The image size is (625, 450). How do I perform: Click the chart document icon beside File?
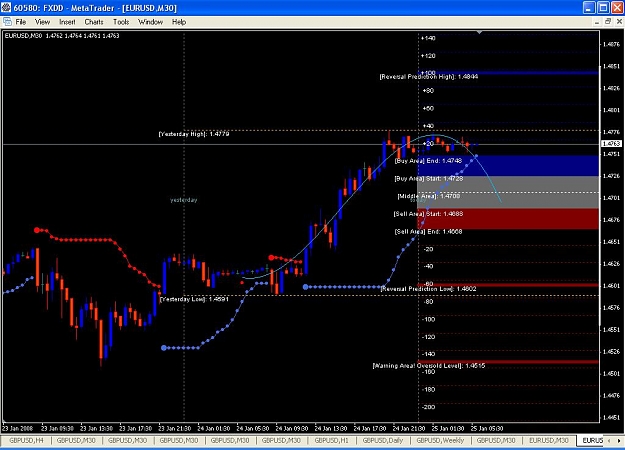tap(7, 22)
